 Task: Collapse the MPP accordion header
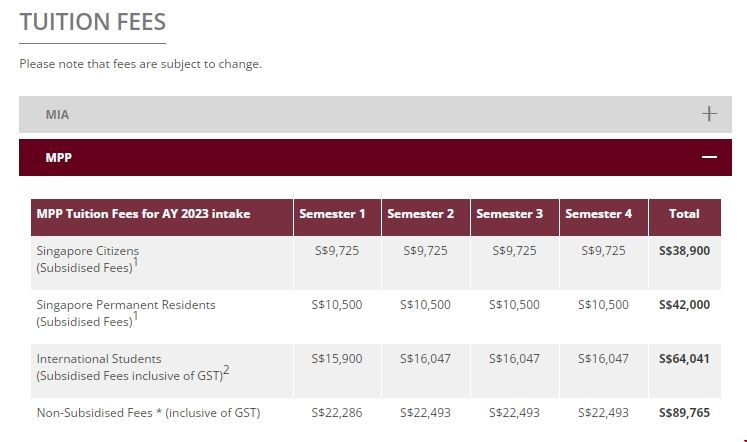[x=59, y=158]
